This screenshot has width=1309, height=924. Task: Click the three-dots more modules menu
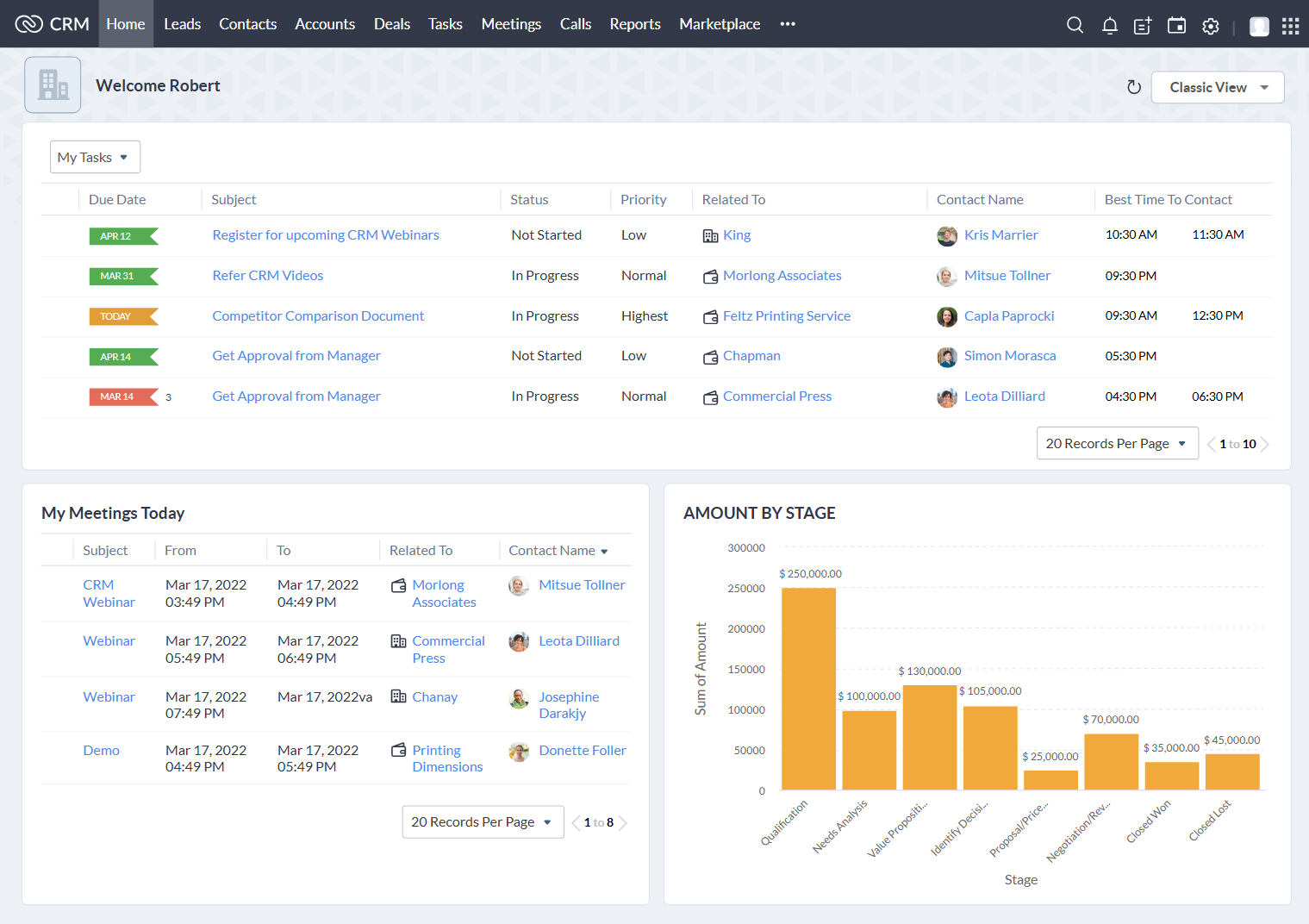pyautogui.click(x=788, y=24)
